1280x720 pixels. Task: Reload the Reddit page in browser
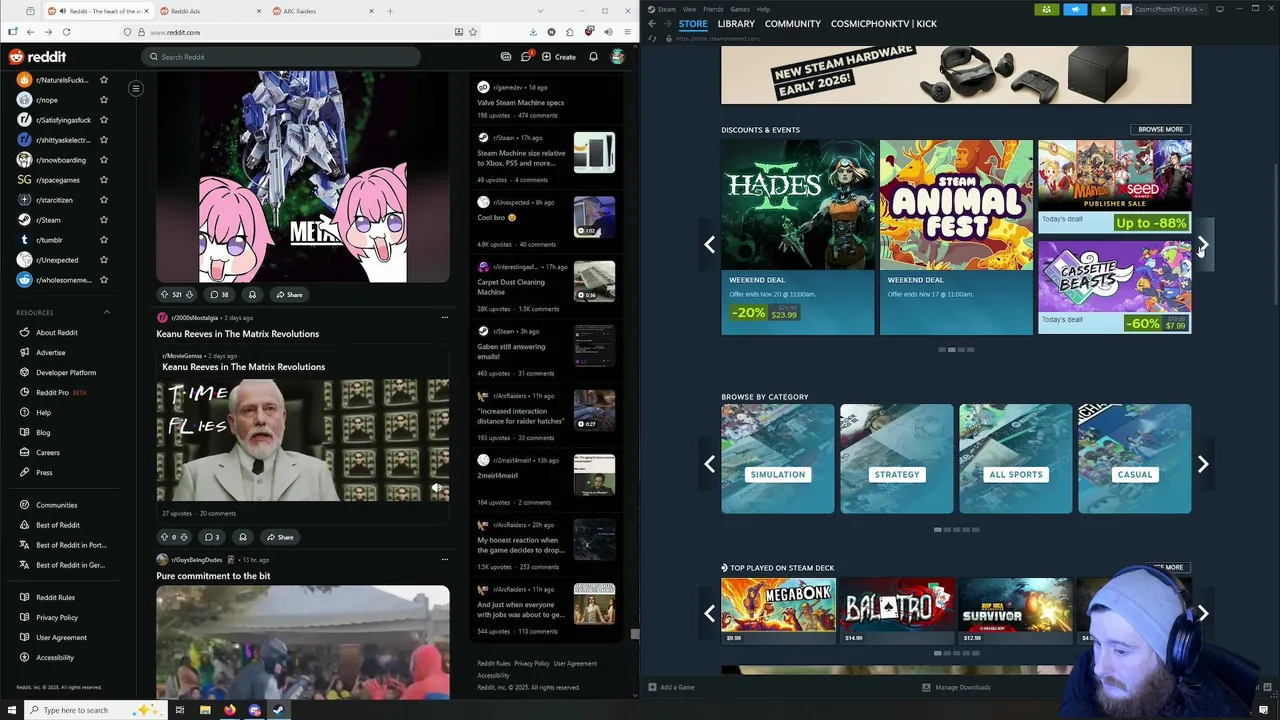(65, 32)
